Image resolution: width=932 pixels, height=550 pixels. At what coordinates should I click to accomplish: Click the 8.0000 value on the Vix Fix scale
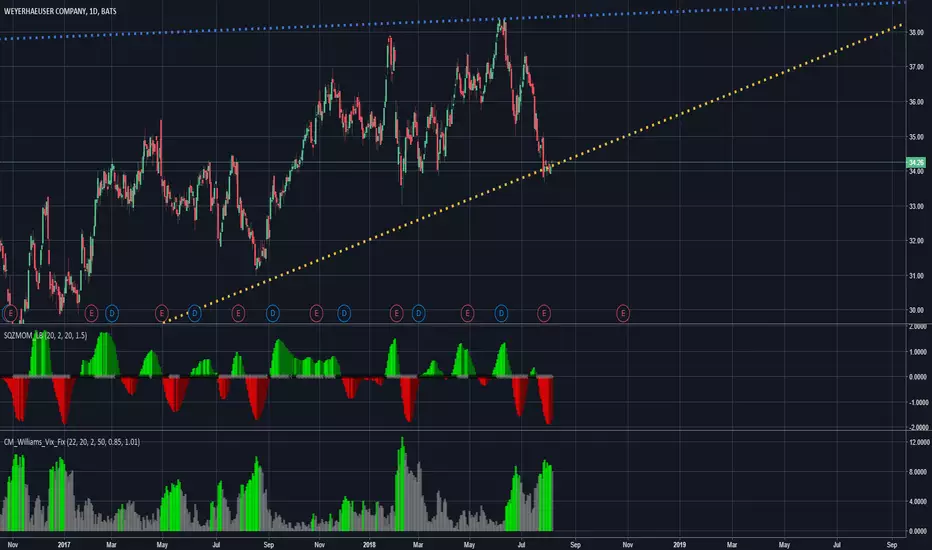pos(918,472)
